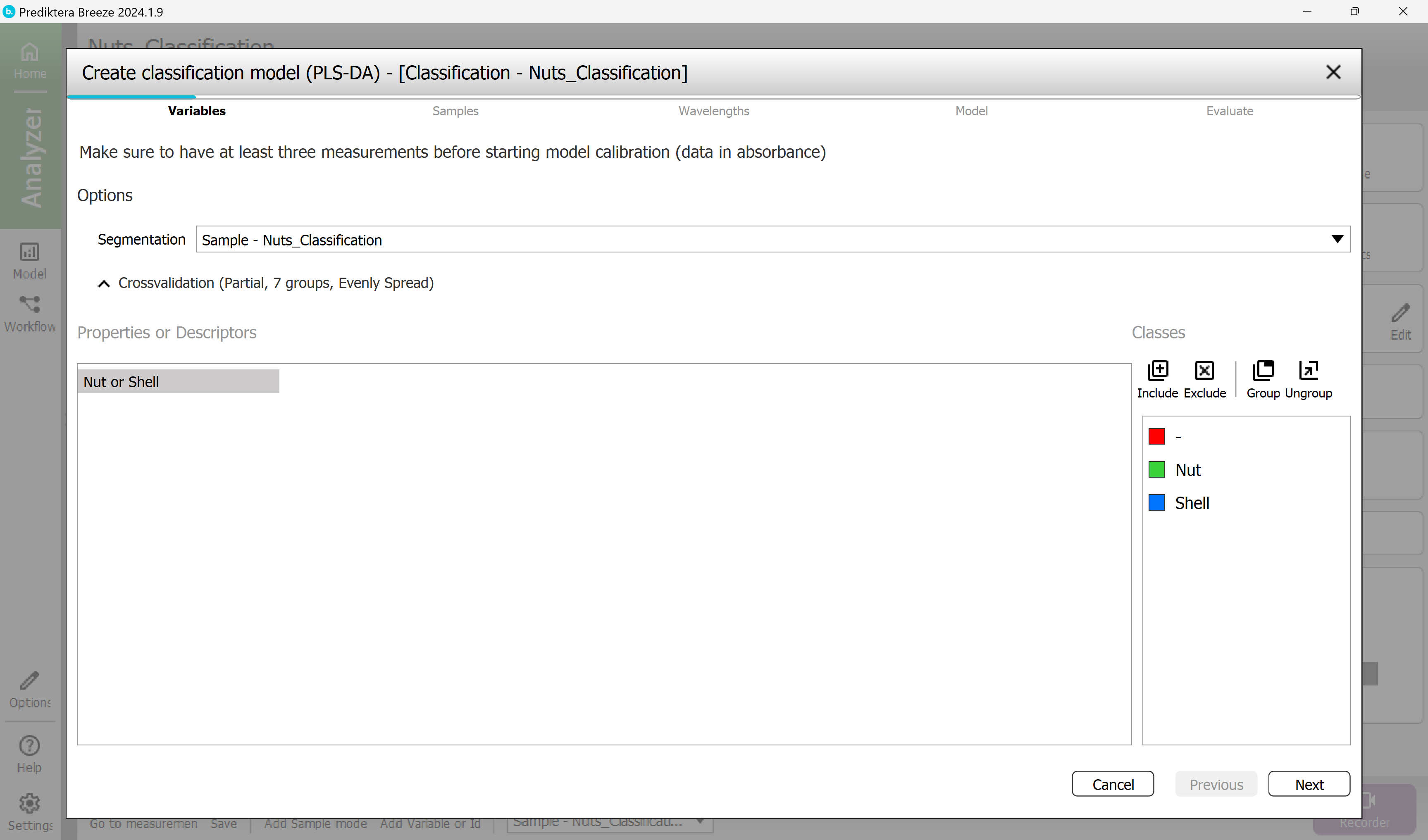This screenshot has height=840, width=1428.
Task: Click the Include classes icon
Action: tap(1157, 371)
